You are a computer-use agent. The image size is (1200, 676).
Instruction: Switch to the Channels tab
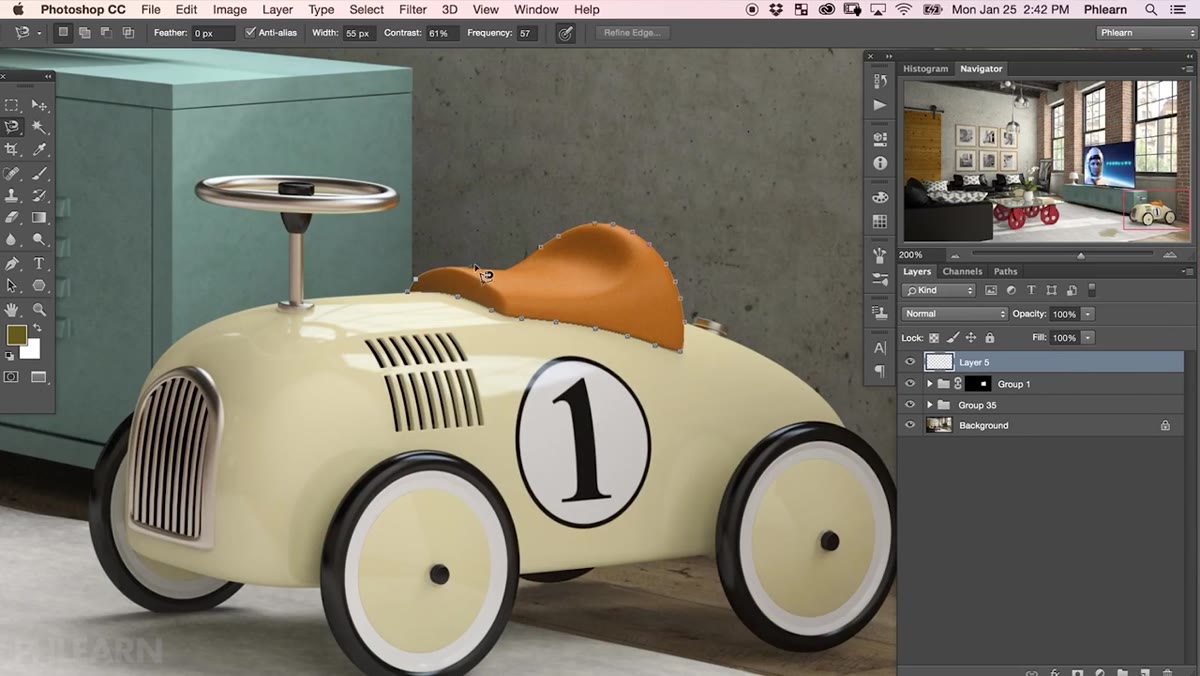click(x=962, y=271)
